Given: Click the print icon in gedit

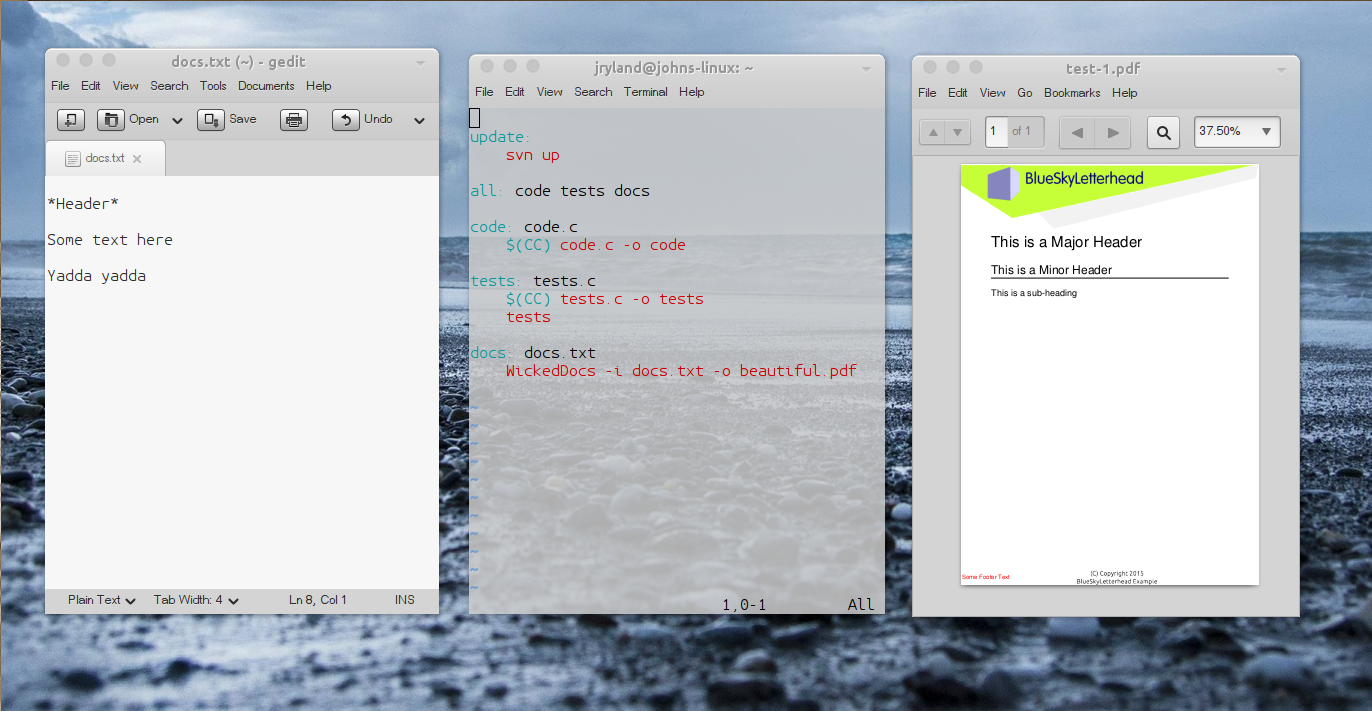Looking at the screenshot, I should point(293,120).
